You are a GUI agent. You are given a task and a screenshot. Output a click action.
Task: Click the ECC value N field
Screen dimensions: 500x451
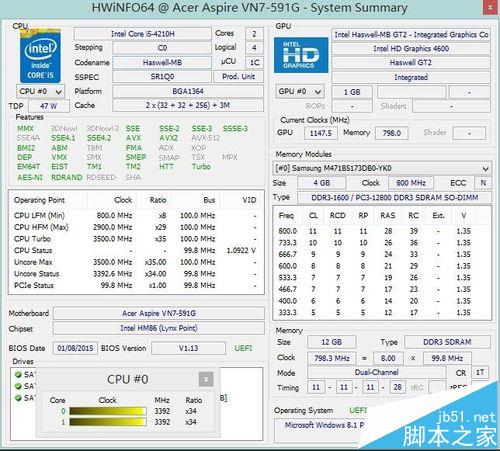(x=483, y=183)
